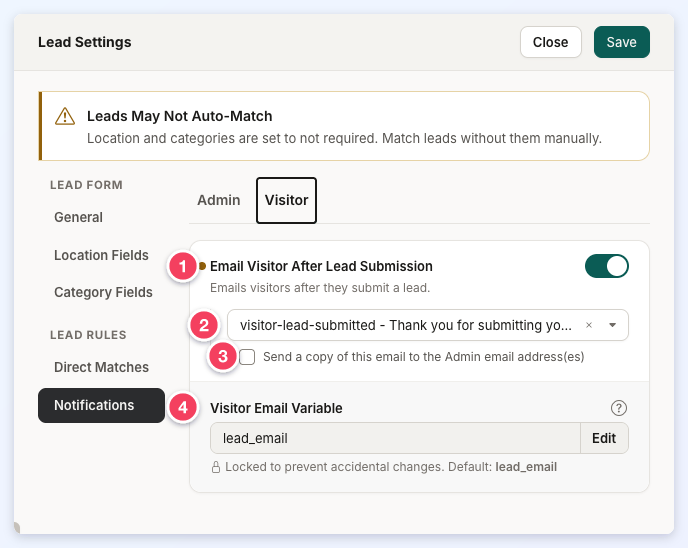Click Send a copy of this email text
The height and width of the screenshot is (548, 688).
click(x=423, y=357)
